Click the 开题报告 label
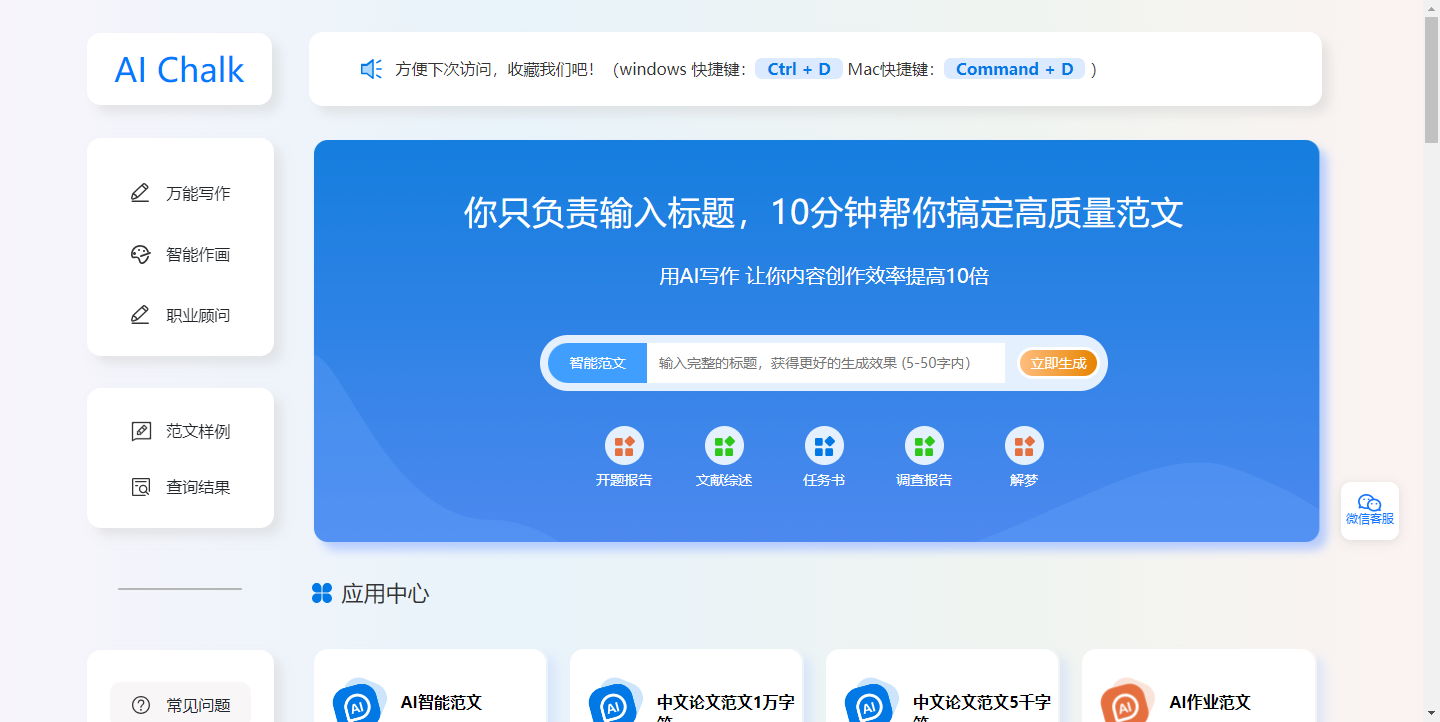Image resolution: width=1440 pixels, height=722 pixels. click(624, 480)
